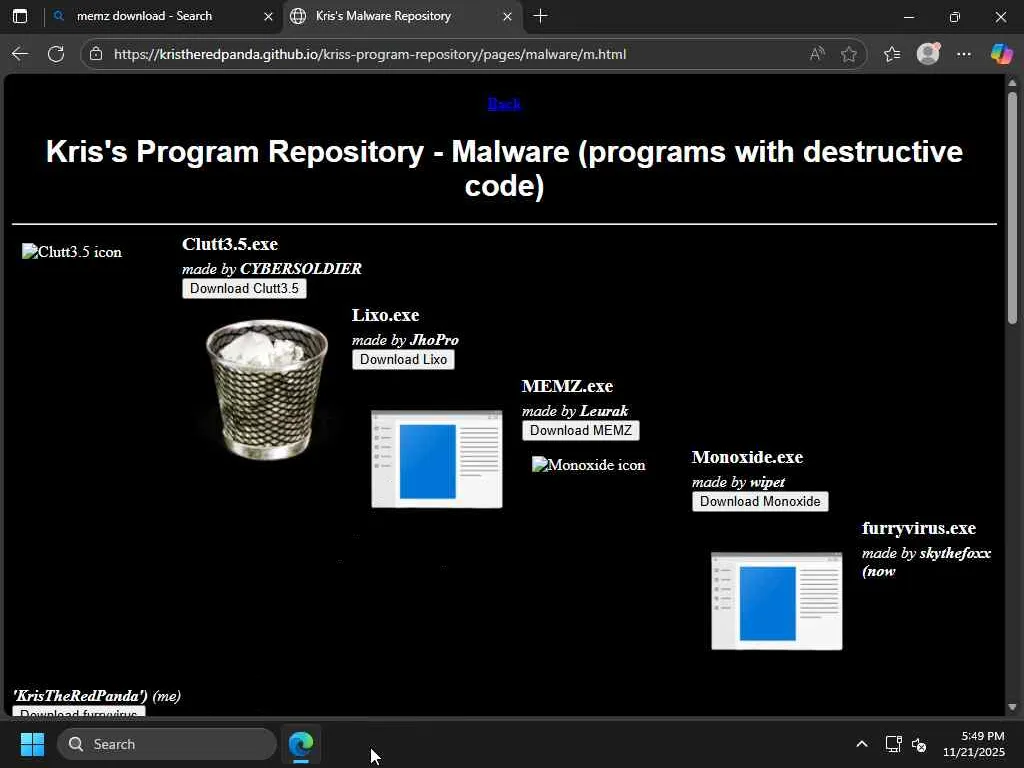Open a new tab with plus button

point(540,16)
